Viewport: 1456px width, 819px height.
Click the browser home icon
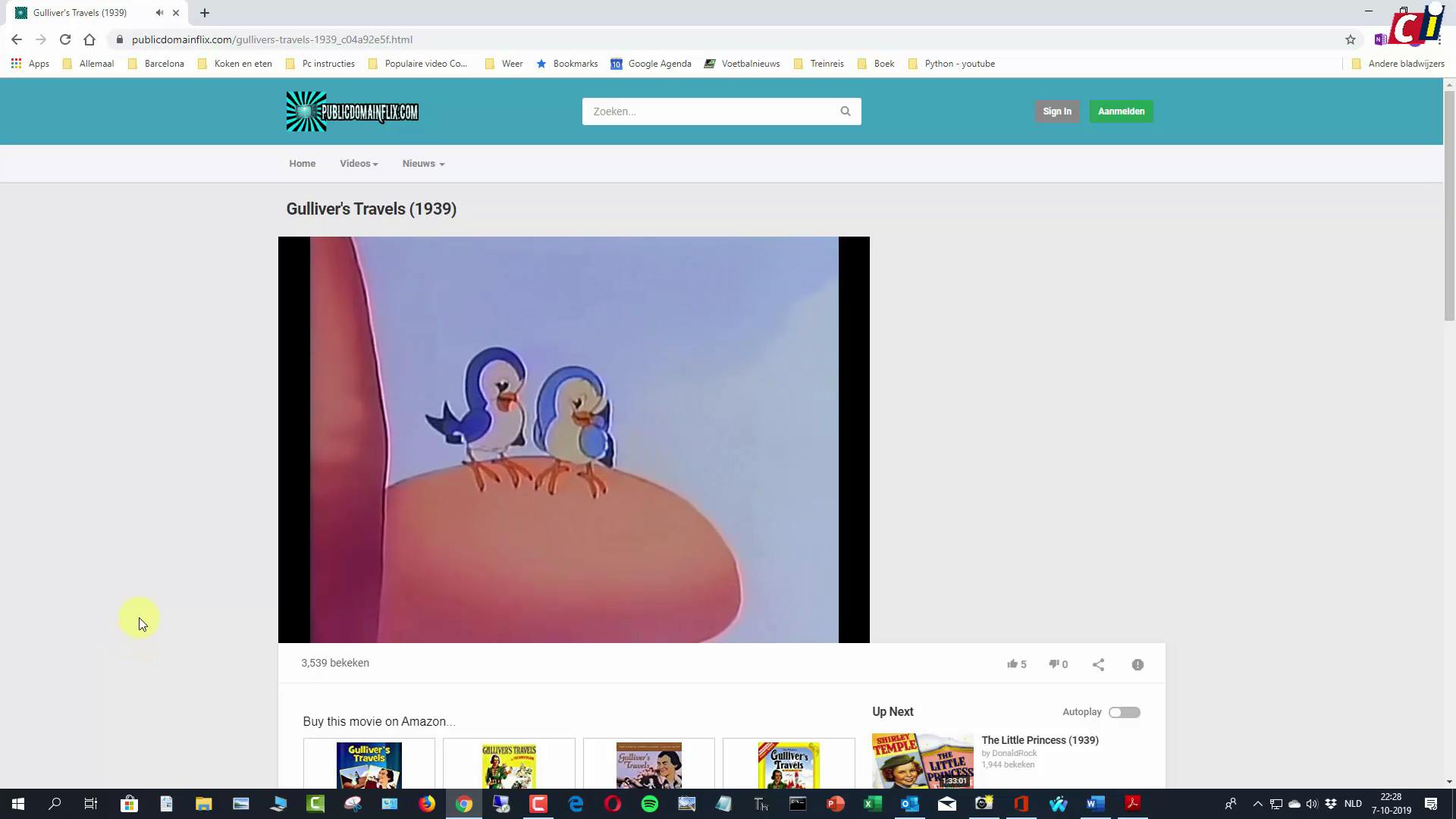(89, 39)
